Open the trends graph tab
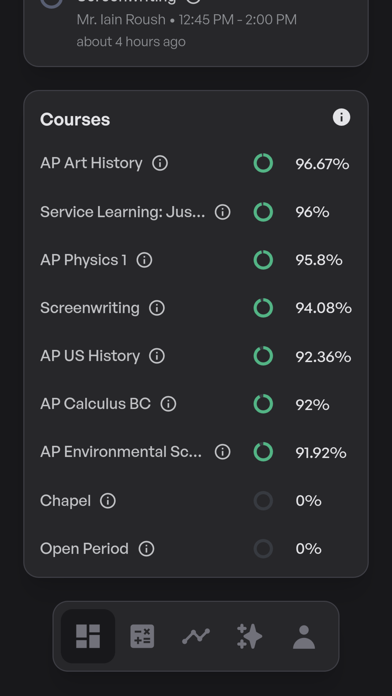 pos(196,636)
